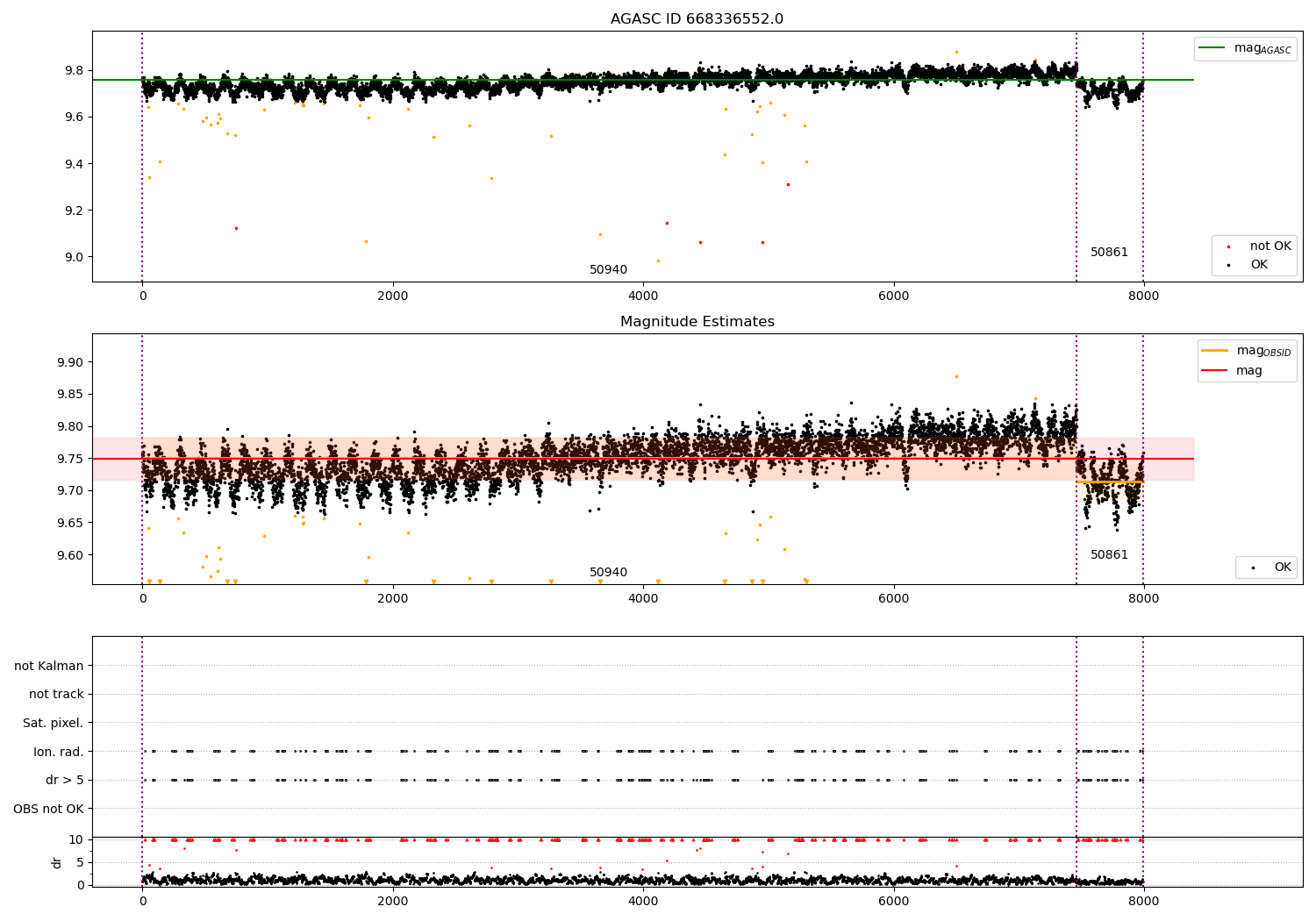The width and height of the screenshot is (1316, 921).
Task: Click the 9.85 tick in the middle plot
Action: (68, 394)
